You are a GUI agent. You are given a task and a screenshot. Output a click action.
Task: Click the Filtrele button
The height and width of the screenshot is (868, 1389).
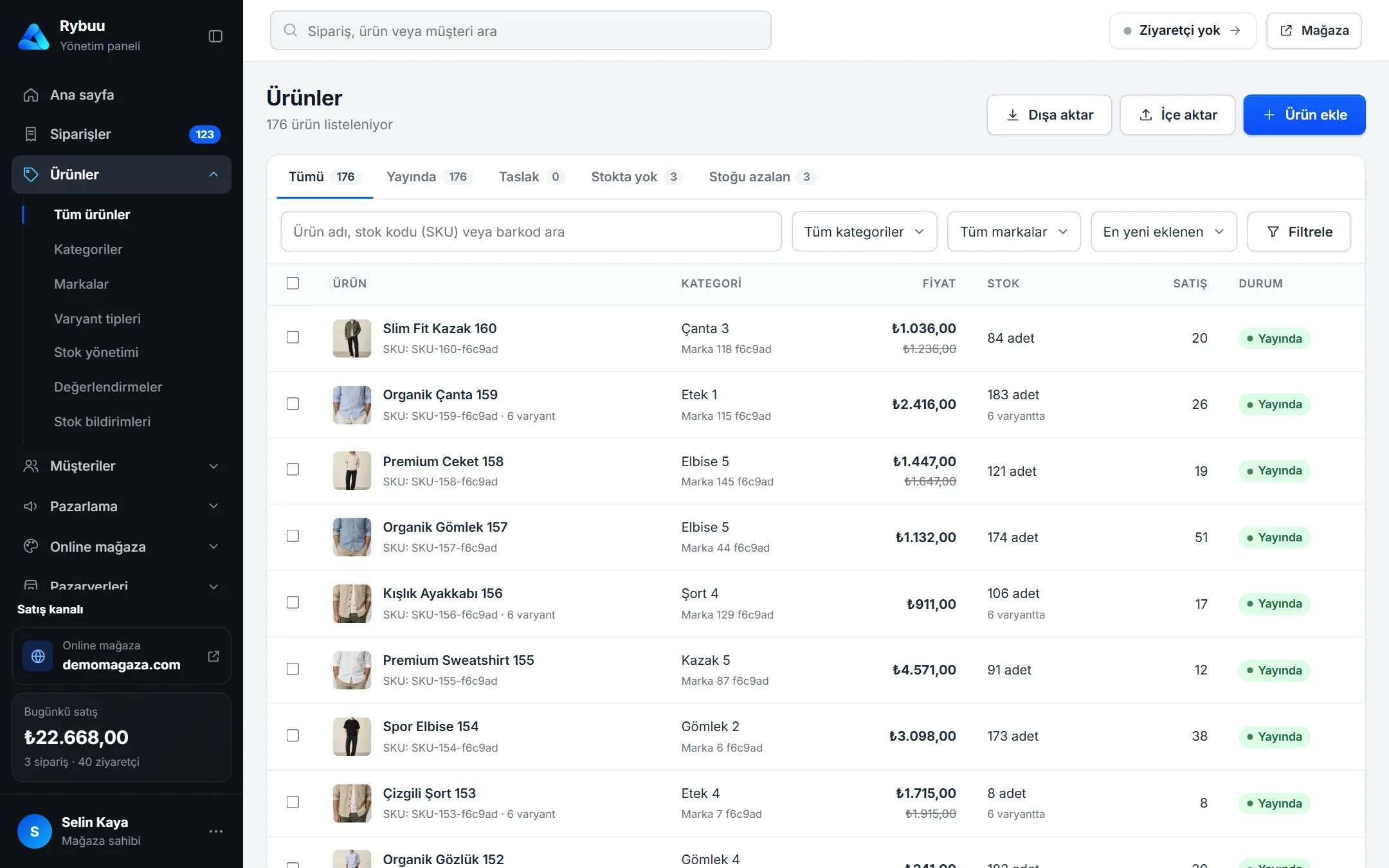[x=1299, y=231]
